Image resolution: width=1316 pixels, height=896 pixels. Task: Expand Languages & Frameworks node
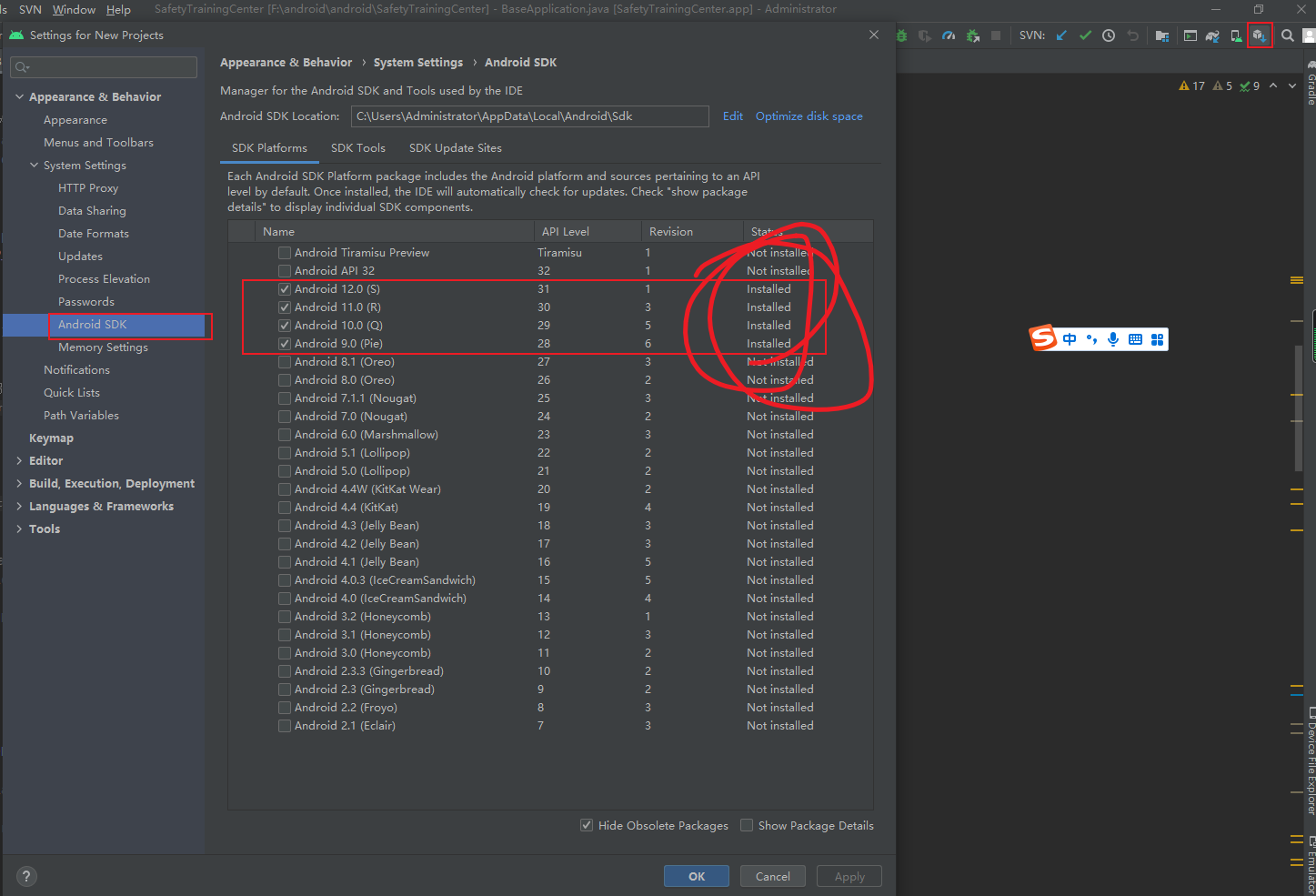[x=19, y=506]
